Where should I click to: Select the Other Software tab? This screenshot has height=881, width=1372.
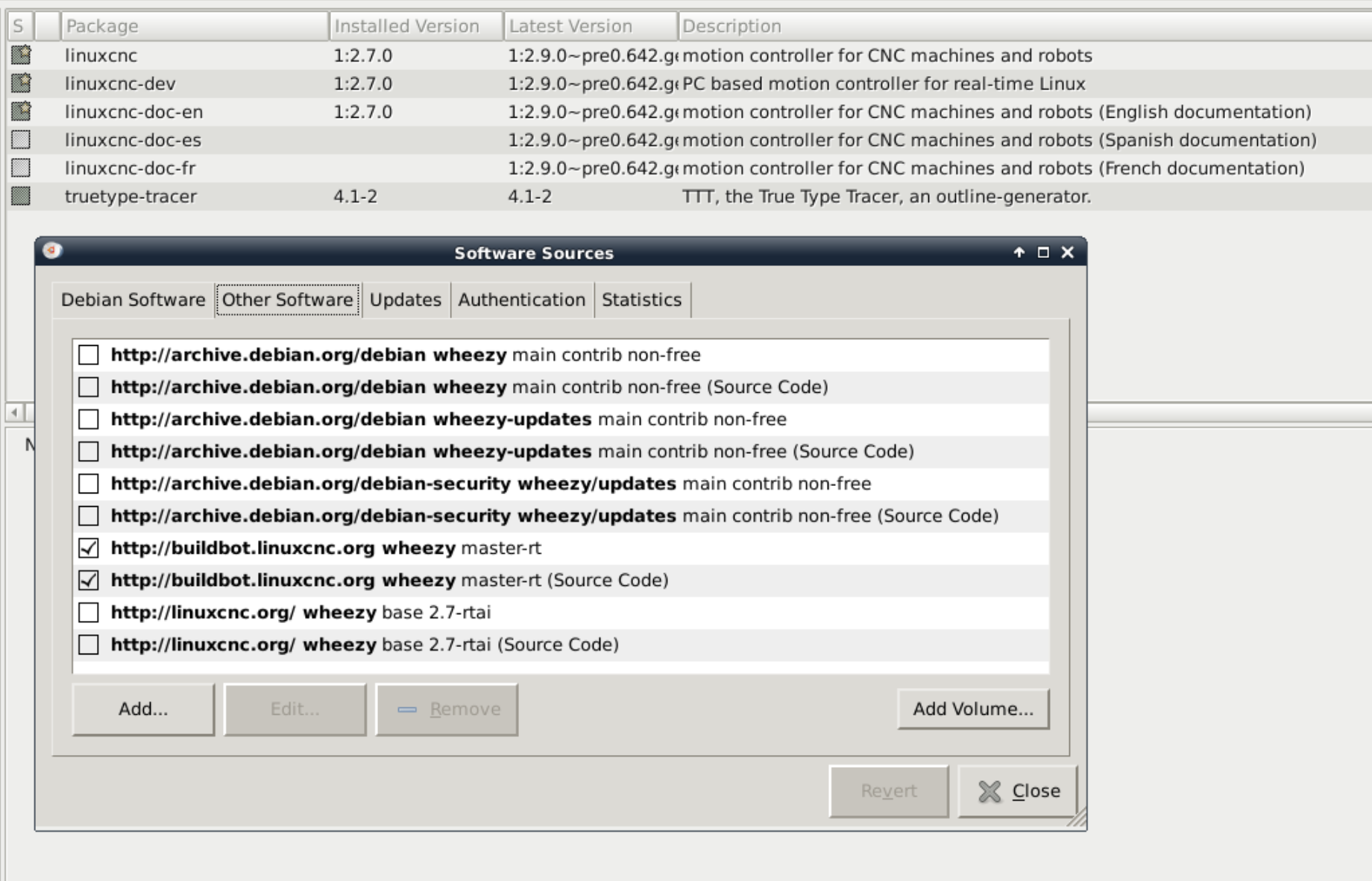[288, 300]
